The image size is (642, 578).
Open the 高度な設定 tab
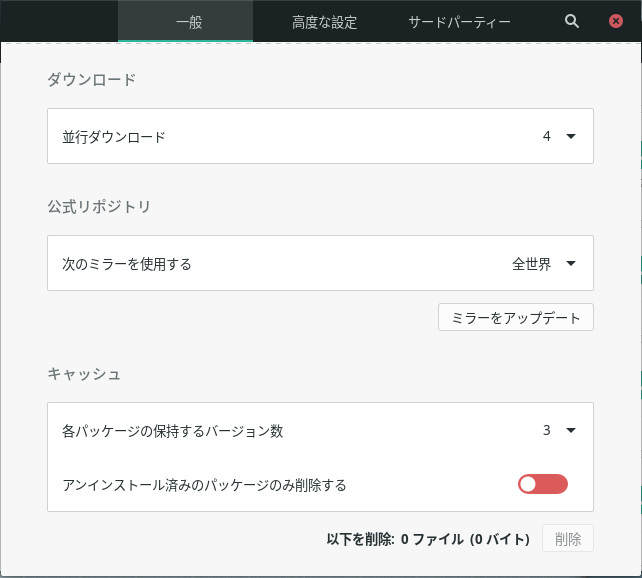324,21
